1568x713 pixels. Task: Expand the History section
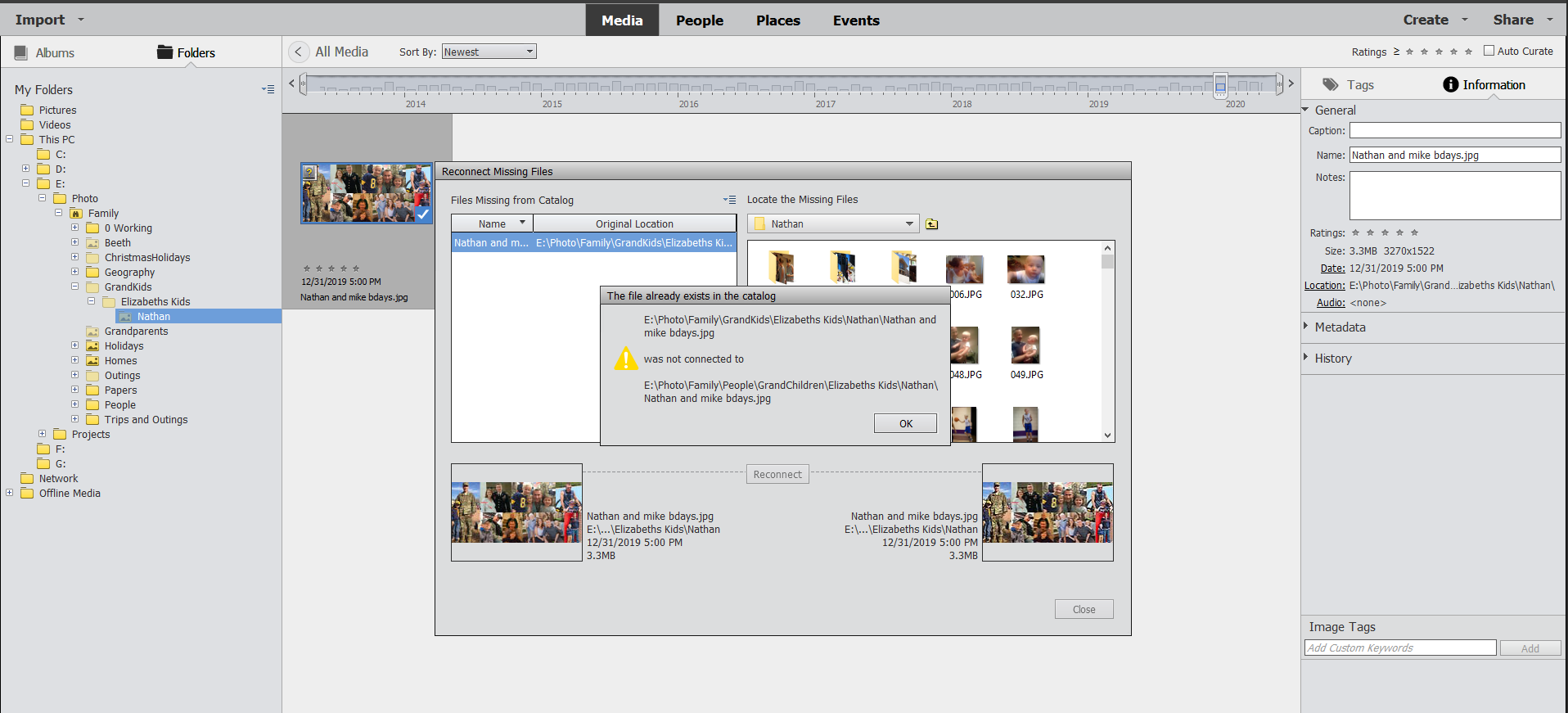tap(1306, 357)
